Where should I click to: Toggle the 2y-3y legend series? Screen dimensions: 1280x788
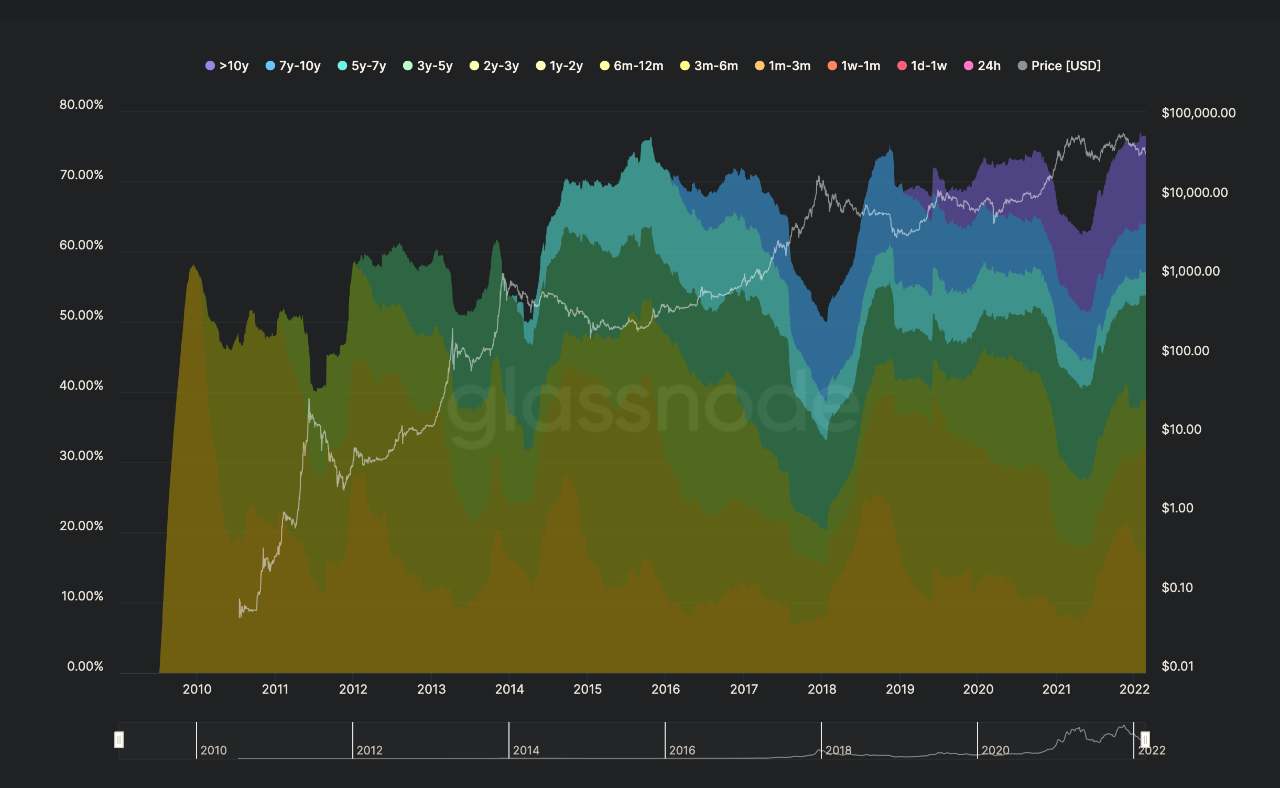494,66
